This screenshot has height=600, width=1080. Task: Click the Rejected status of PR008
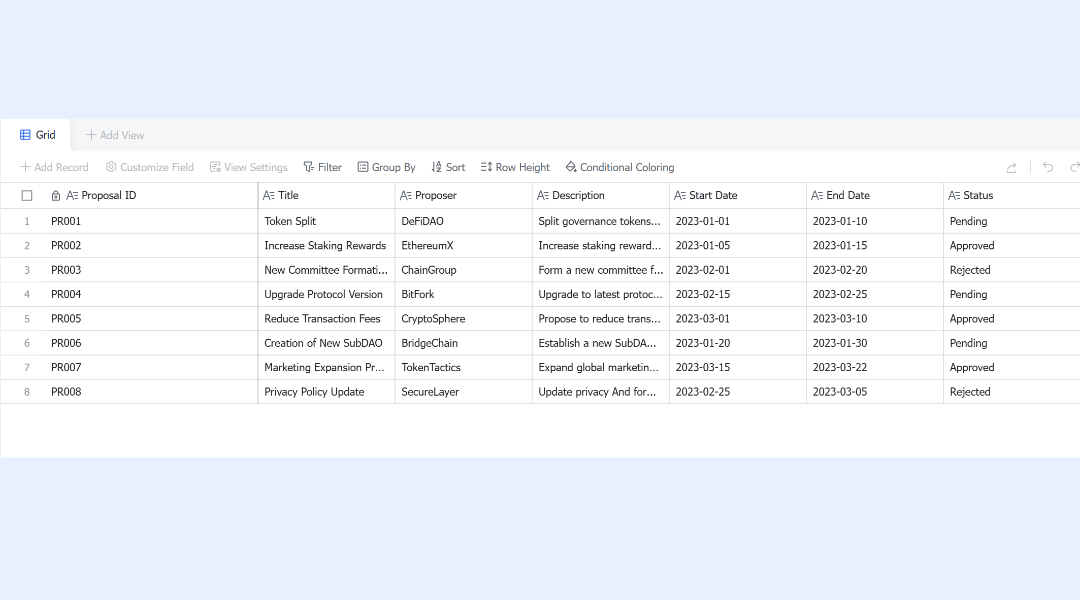1012,392
